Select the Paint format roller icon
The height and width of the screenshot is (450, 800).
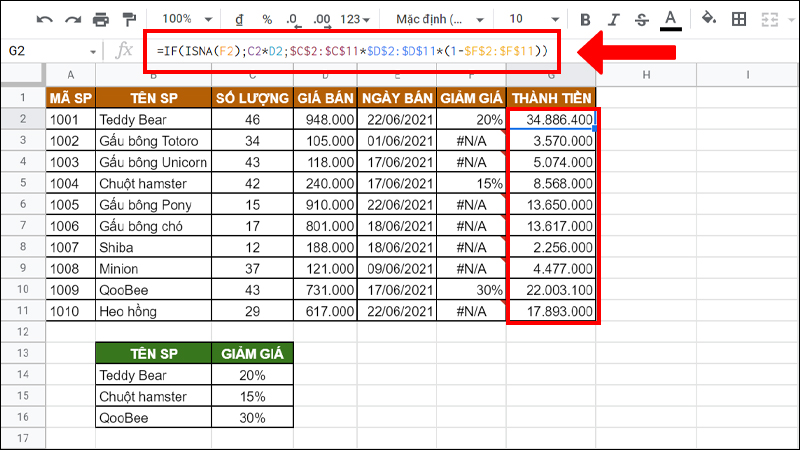coord(128,19)
